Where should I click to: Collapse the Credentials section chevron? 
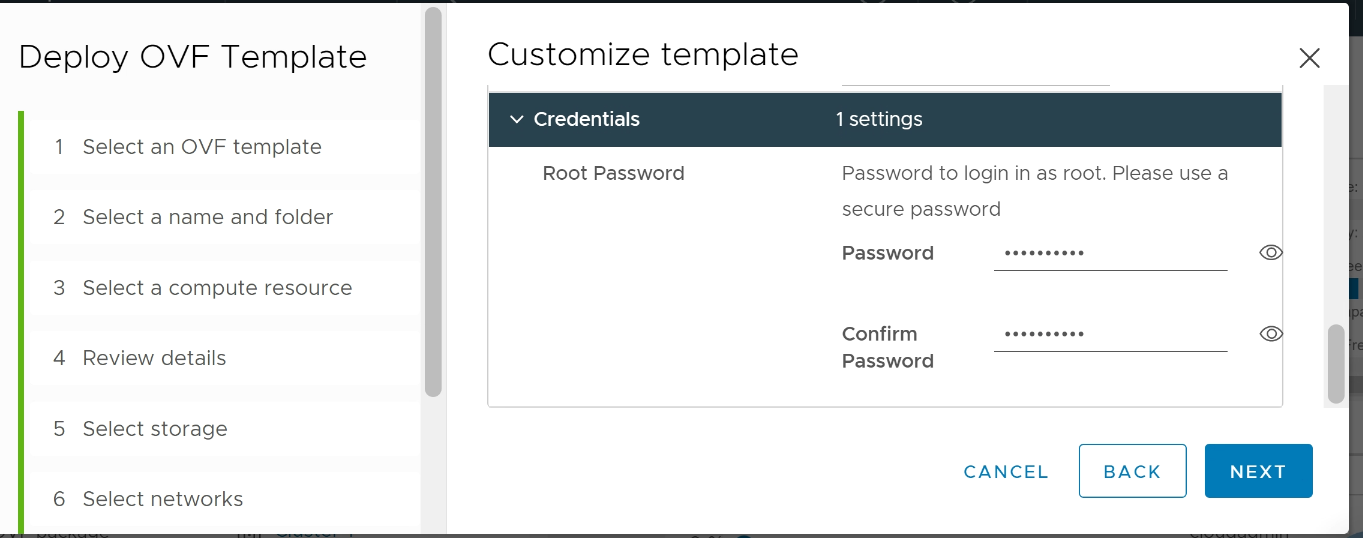click(x=516, y=120)
